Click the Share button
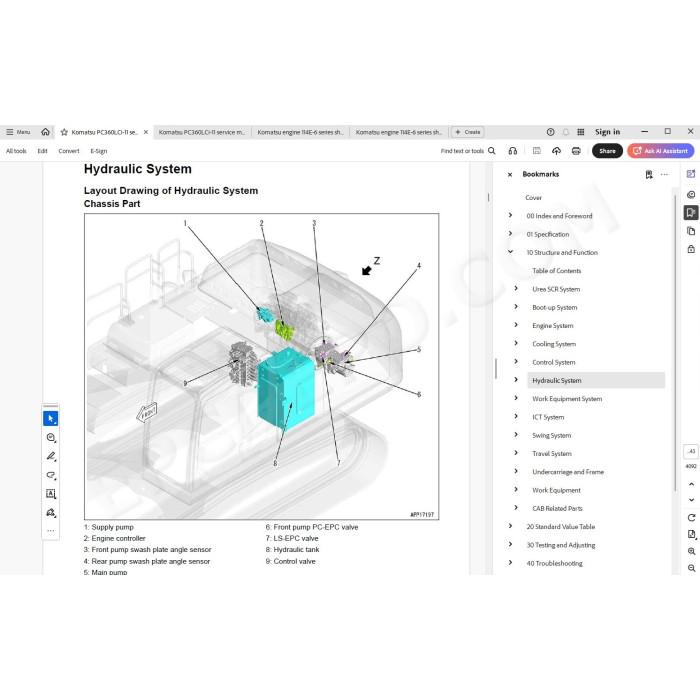The image size is (700, 700). coord(607,151)
